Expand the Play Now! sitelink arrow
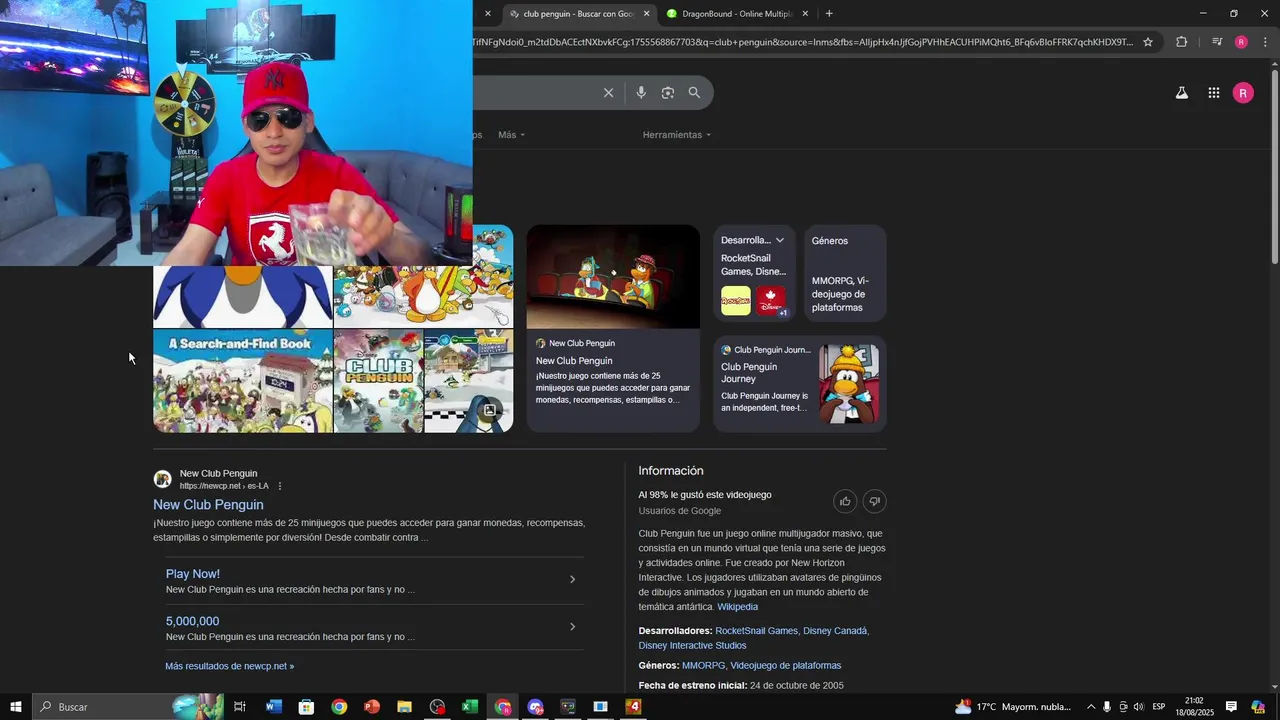 click(x=572, y=580)
